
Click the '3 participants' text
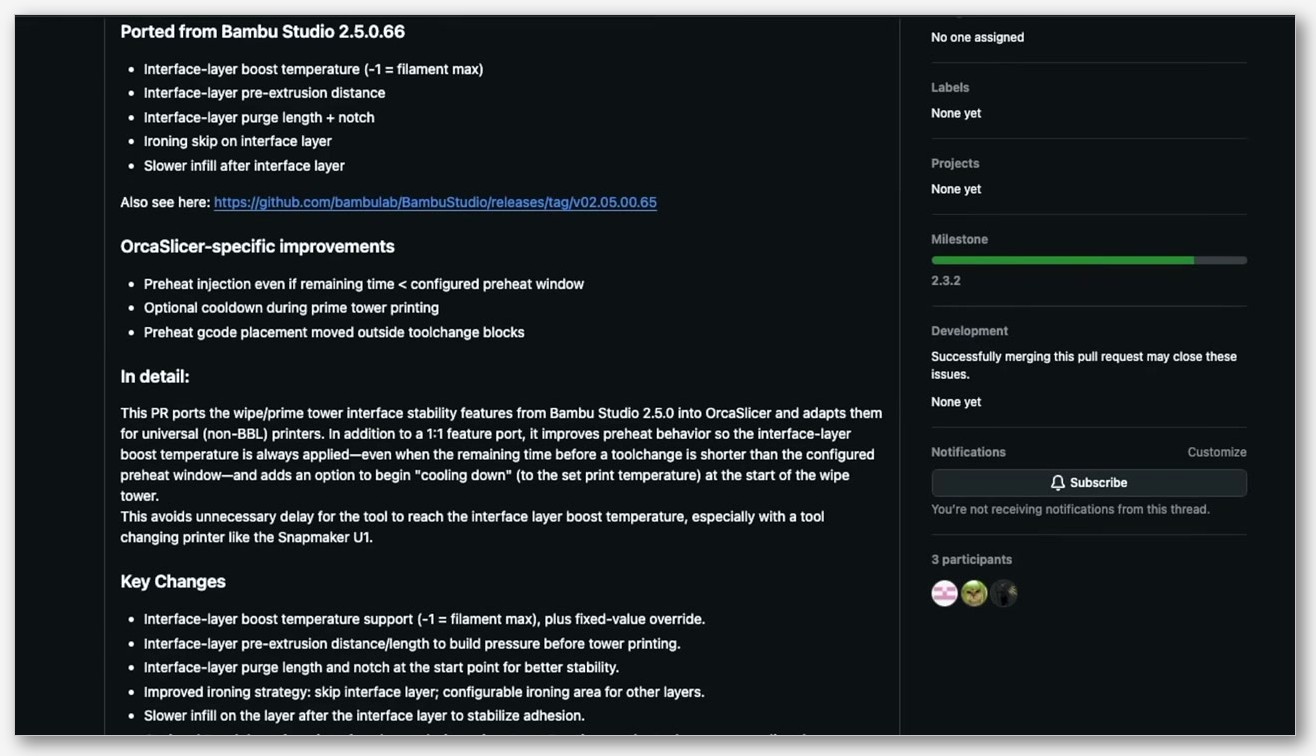[x=971, y=560]
